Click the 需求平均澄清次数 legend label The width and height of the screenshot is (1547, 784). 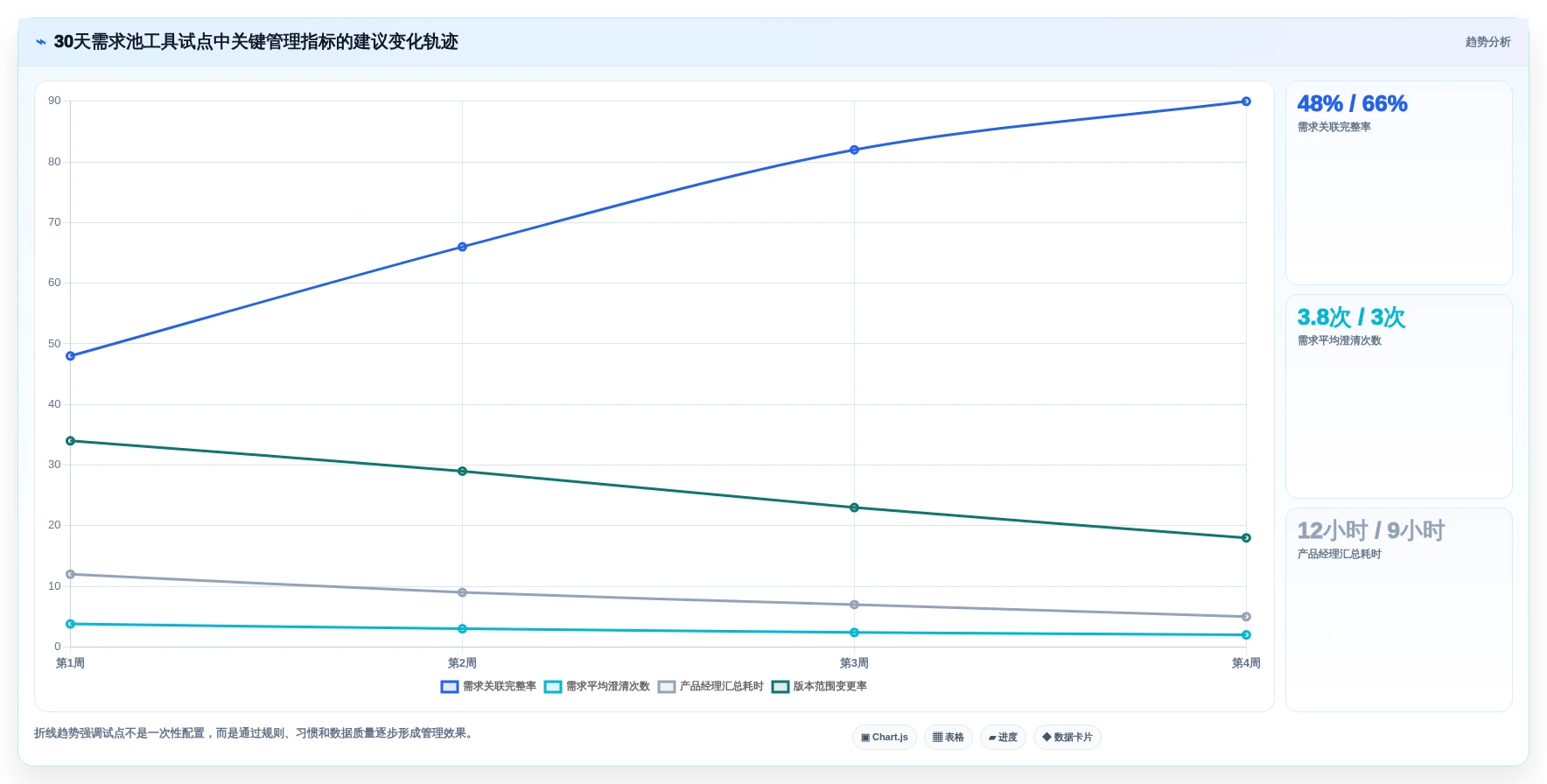pos(608,687)
